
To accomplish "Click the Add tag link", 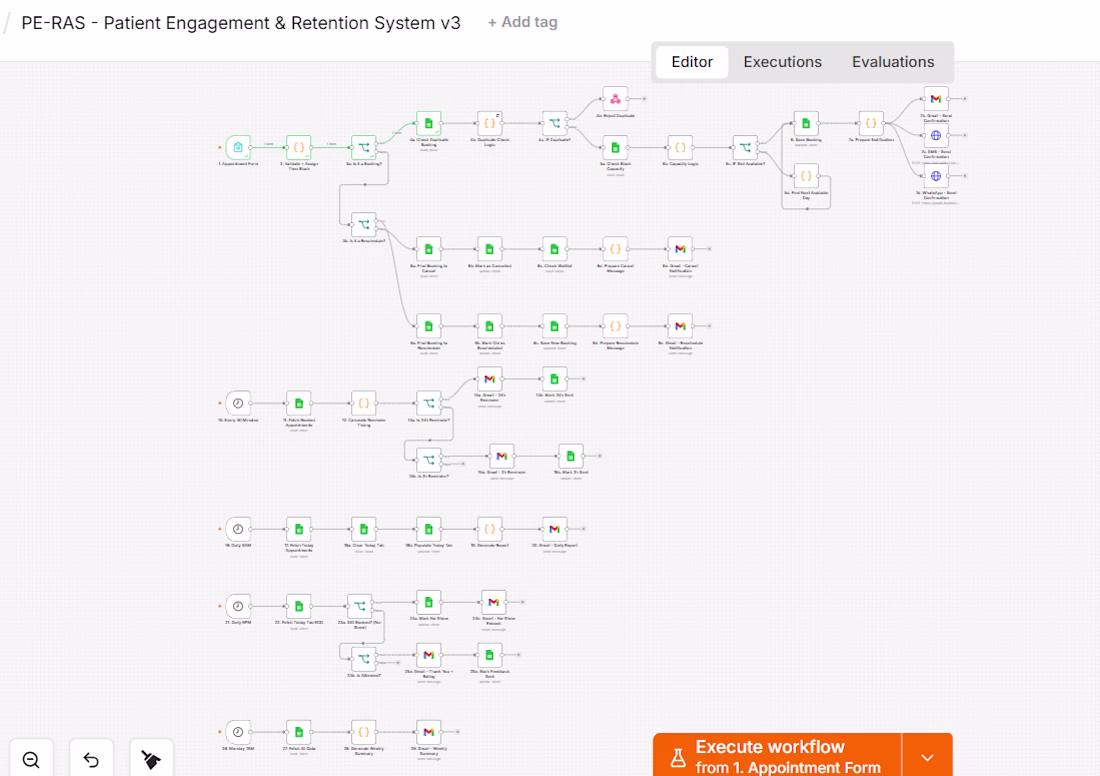I will coord(523,22).
